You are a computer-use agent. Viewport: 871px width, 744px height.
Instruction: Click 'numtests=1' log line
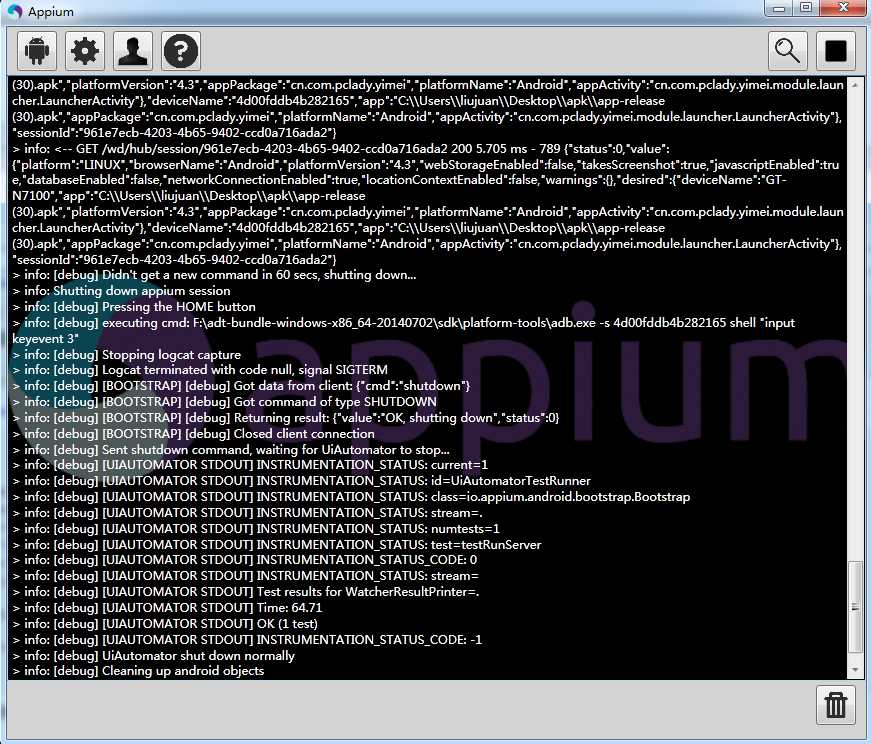256,528
